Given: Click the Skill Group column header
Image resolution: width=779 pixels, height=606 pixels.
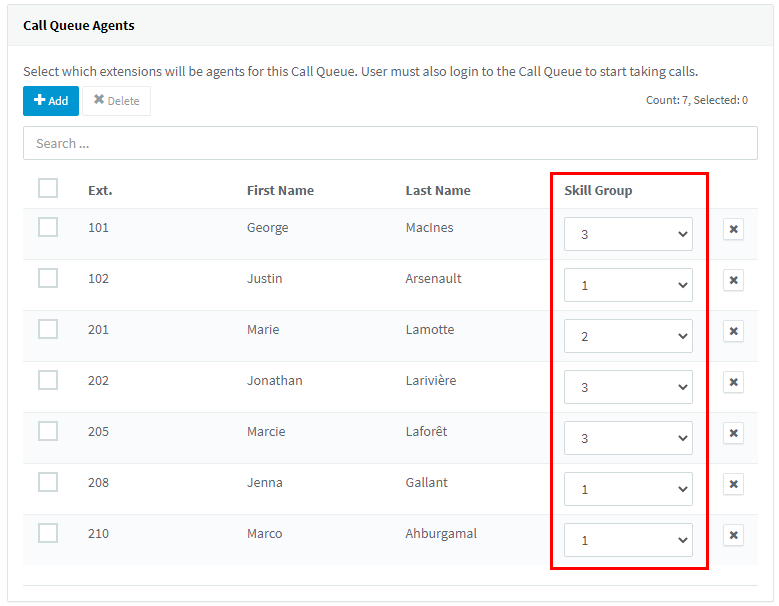Looking at the screenshot, I should (x=598, y=191).
